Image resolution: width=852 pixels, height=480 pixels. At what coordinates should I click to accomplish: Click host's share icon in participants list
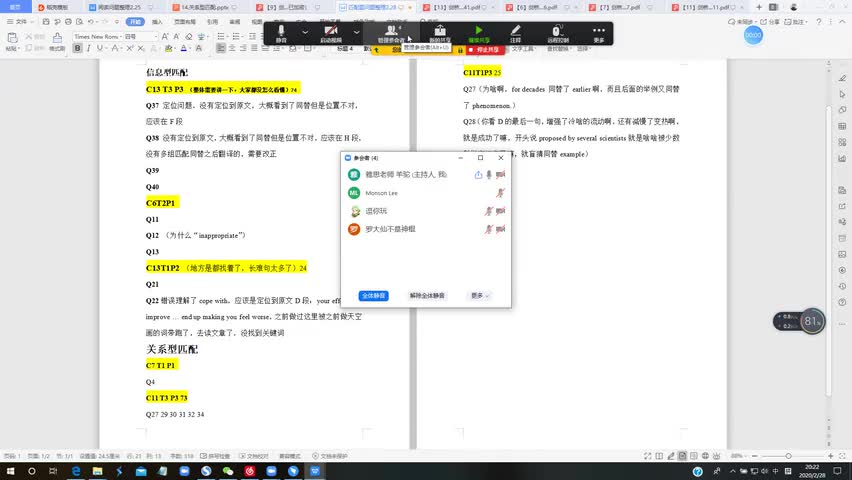coord(478,174)
